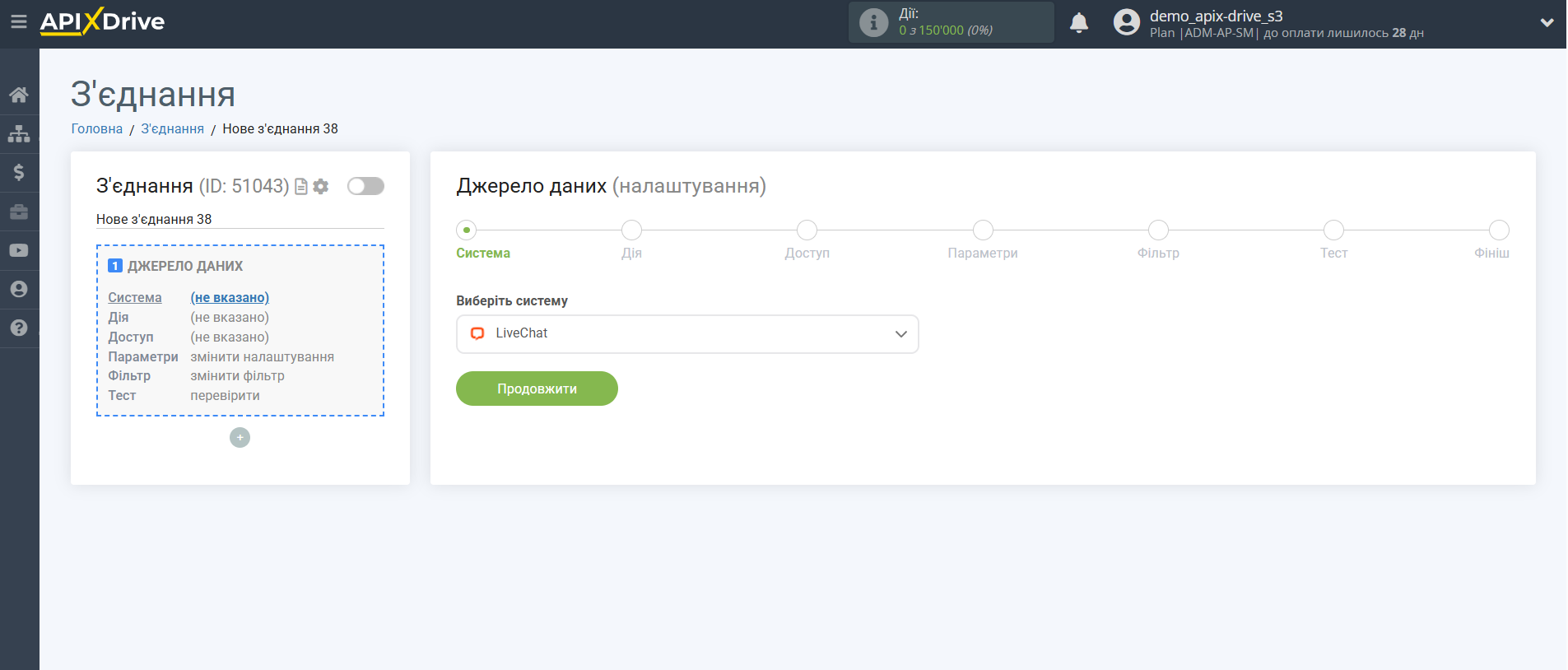Viewport: 1568px width, 670px height.
Task: Open the billing dollar icon in sidebar
Action: (19, 172)
